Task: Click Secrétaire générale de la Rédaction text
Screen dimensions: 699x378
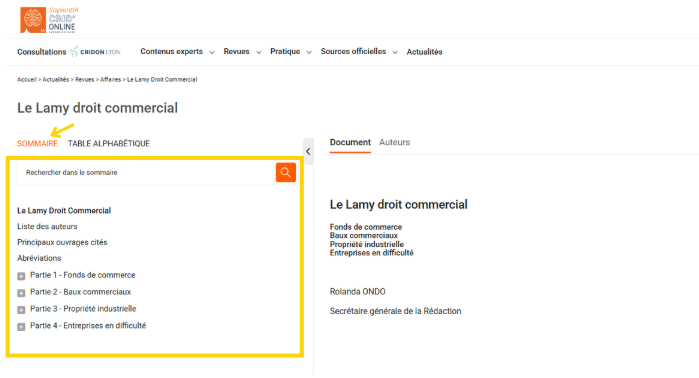Action: pos(395,311)
